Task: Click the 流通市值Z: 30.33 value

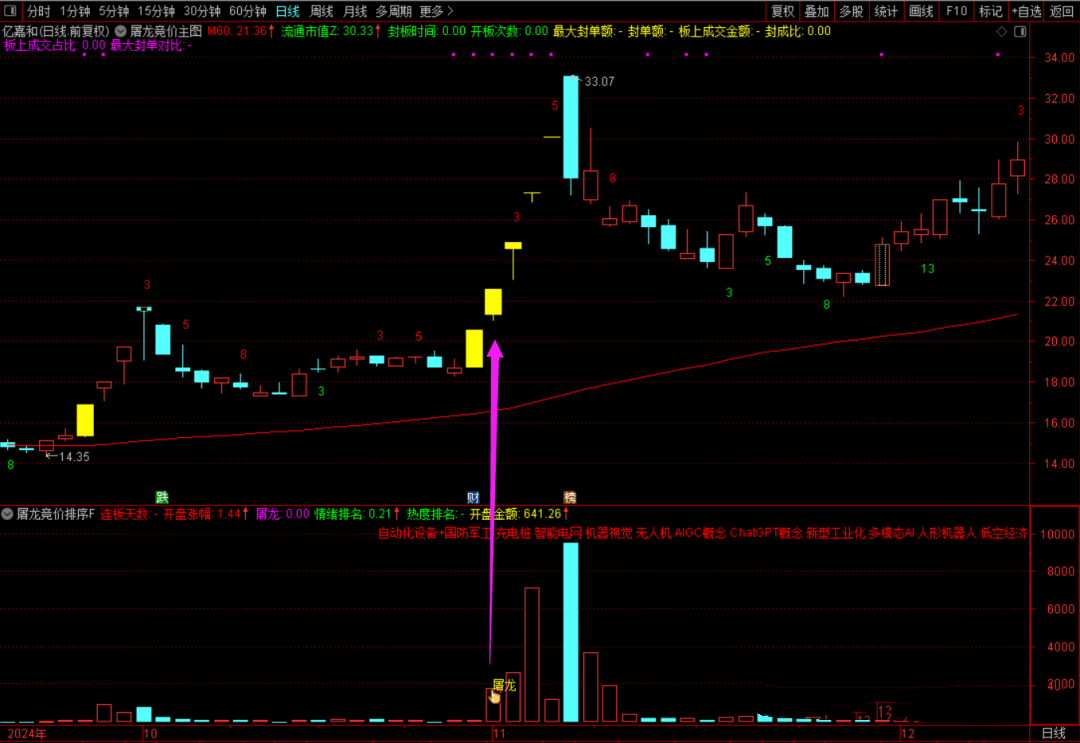Action: pyautogui.click(x=331, y=31)
